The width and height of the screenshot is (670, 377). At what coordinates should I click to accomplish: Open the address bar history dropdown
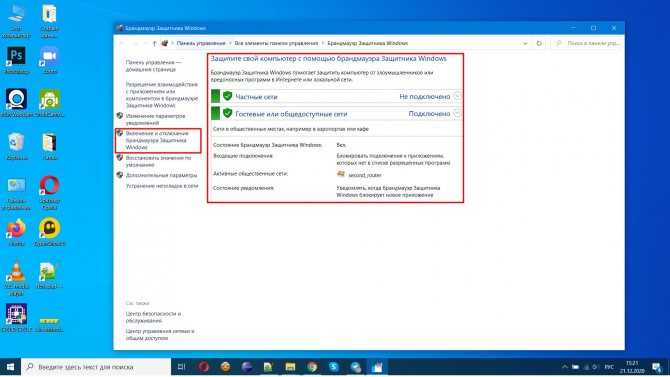tap(525, 43)
